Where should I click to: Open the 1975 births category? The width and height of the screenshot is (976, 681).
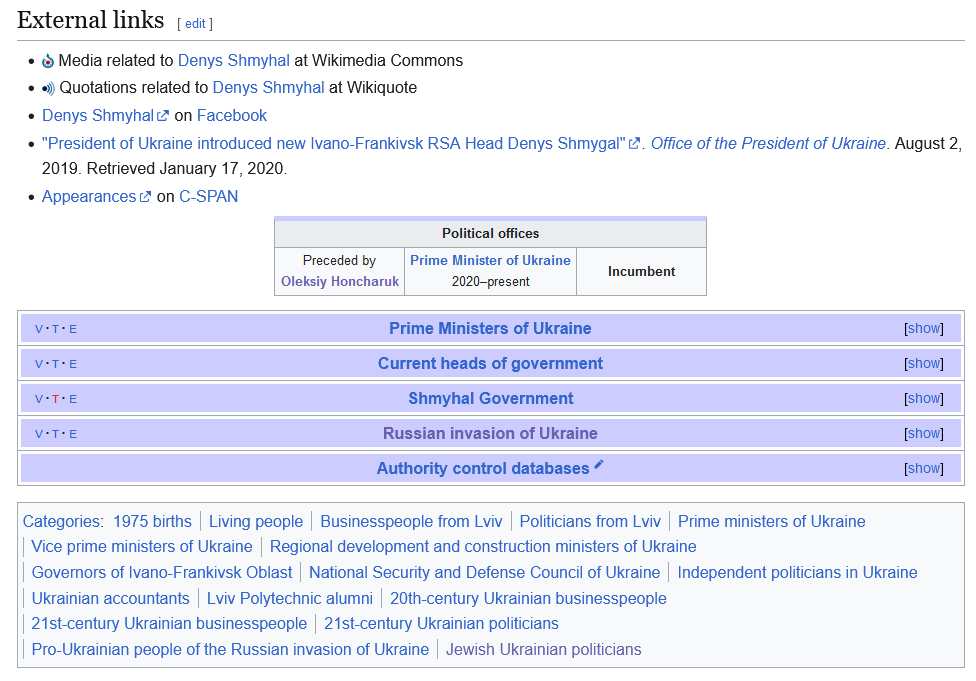coord(152,521)
